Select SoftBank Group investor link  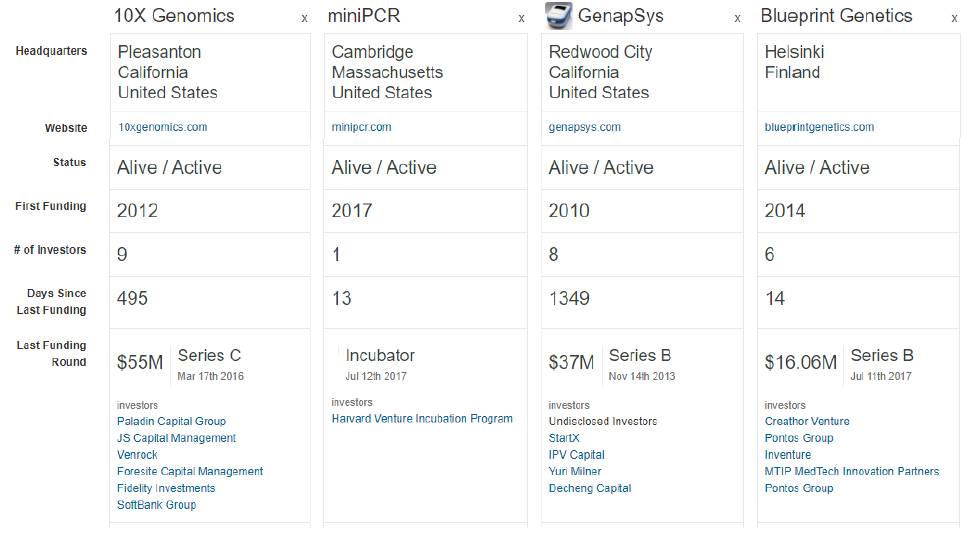(156, 505)
